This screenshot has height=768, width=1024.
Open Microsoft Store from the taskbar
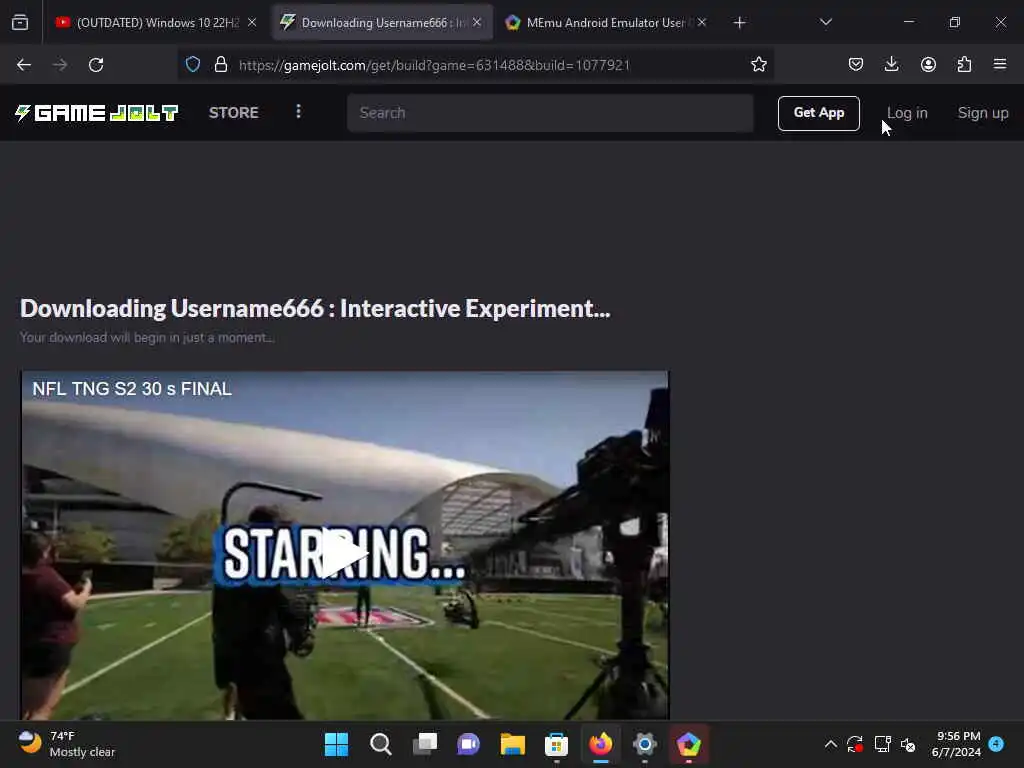(x=556, y=744)
